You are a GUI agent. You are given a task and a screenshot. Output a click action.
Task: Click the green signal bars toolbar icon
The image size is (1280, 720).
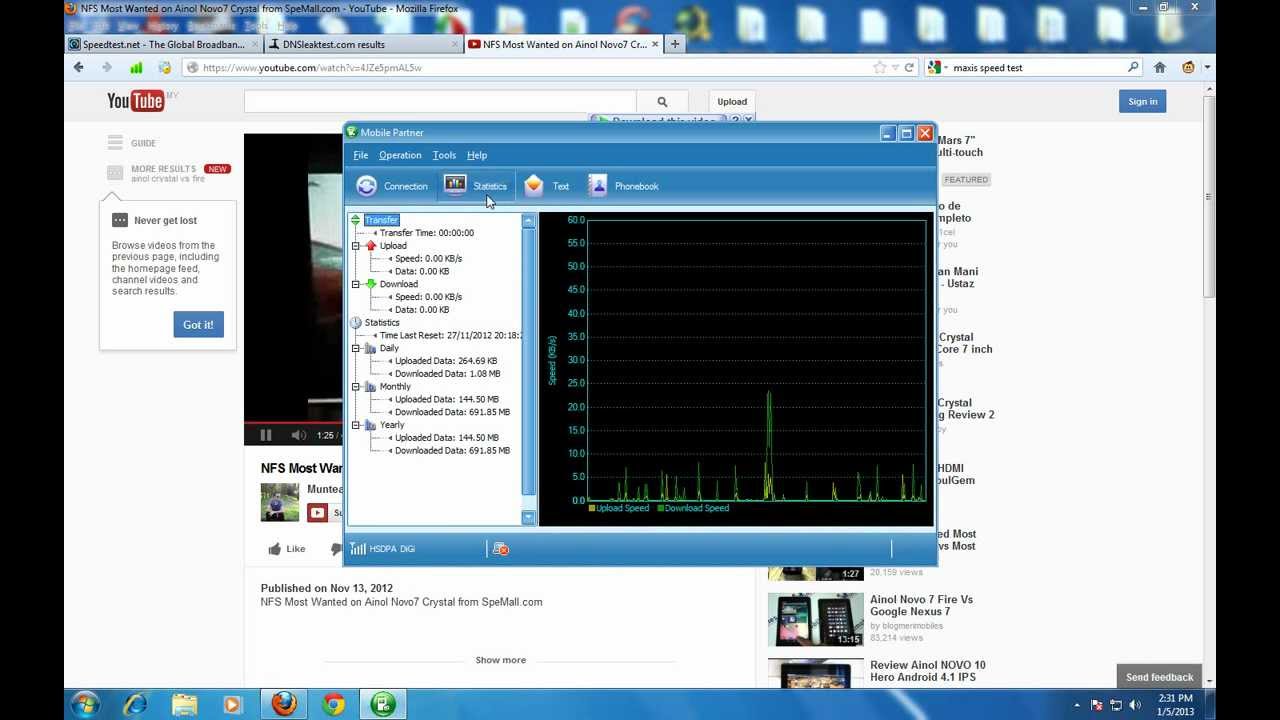tap(136, 67)
